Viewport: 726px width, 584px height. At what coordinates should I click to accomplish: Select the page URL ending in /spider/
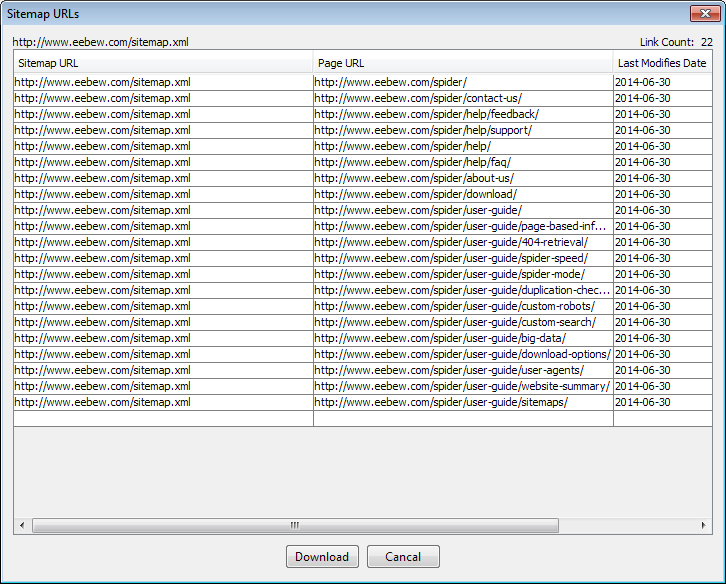coord(463,82)
